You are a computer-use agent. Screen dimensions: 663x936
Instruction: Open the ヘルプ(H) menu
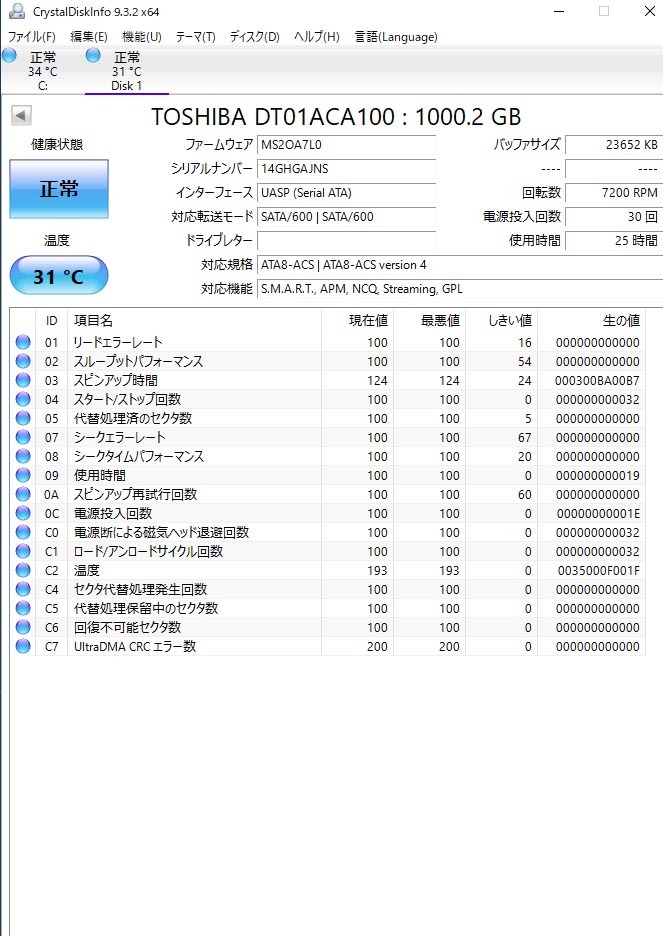tap(316, 37)
